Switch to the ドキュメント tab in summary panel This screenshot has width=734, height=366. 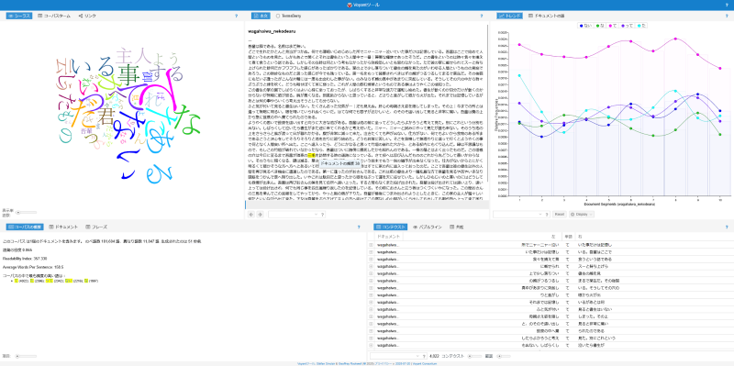pos(63,227)
